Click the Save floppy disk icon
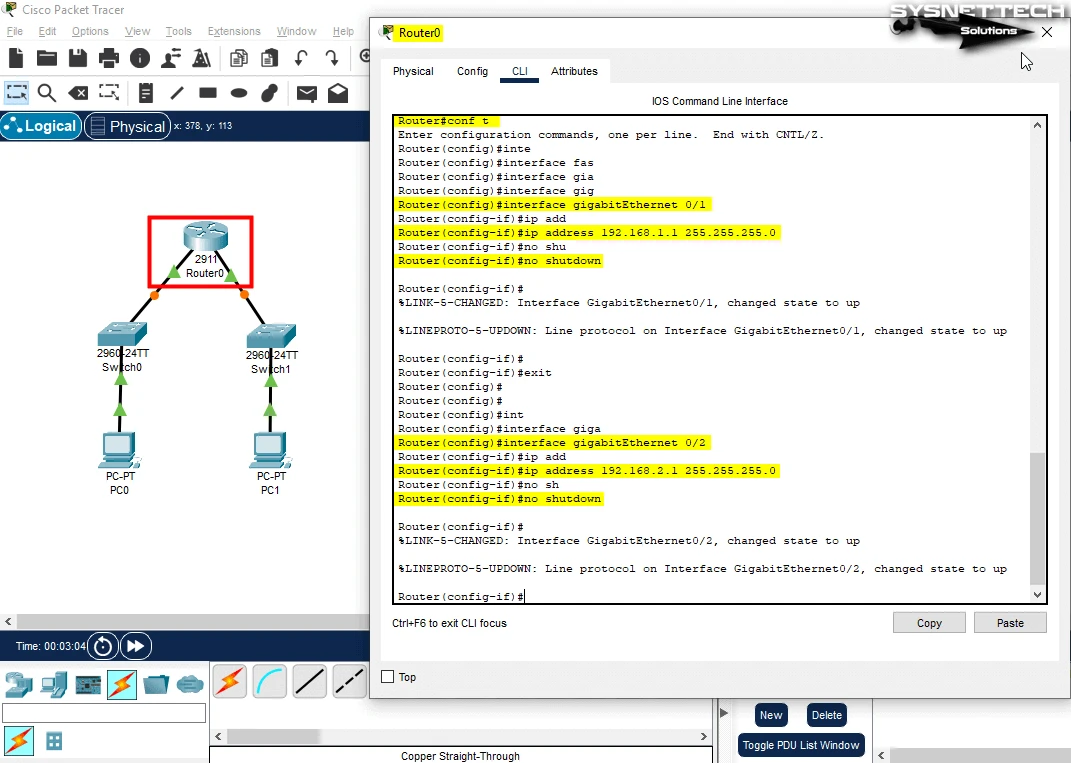The width and height of the screenshot is (1071, 763). [x=77, y=58]
